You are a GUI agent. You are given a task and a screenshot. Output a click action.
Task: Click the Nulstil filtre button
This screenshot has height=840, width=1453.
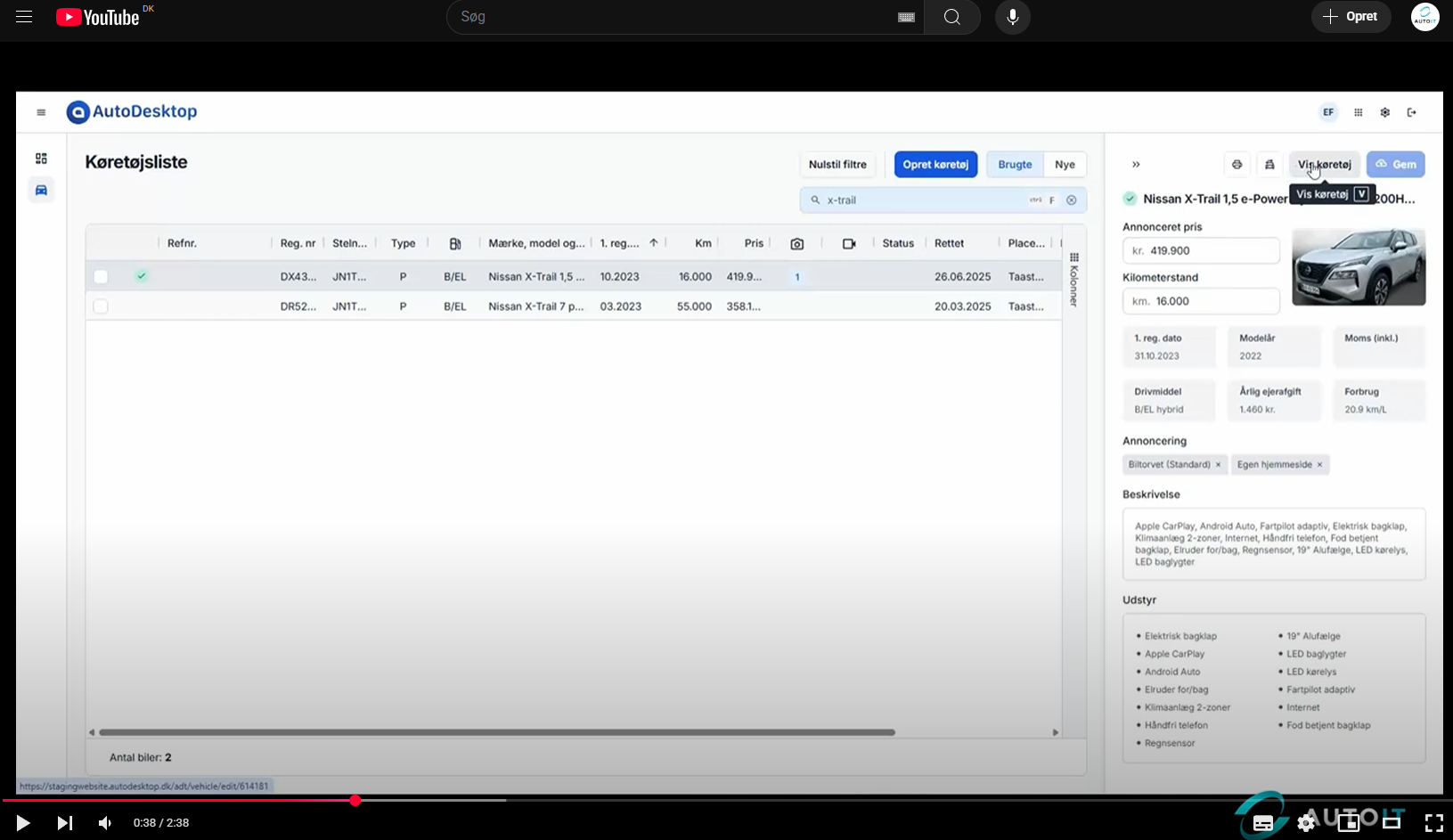coord(837,165)
